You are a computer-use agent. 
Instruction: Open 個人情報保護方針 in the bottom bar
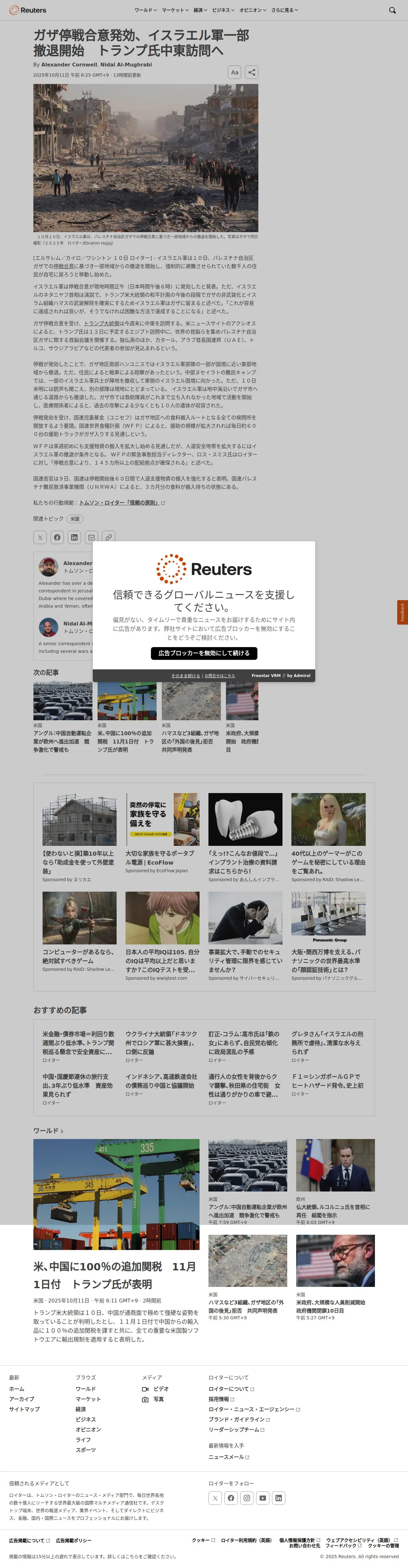coord(299,1540)
